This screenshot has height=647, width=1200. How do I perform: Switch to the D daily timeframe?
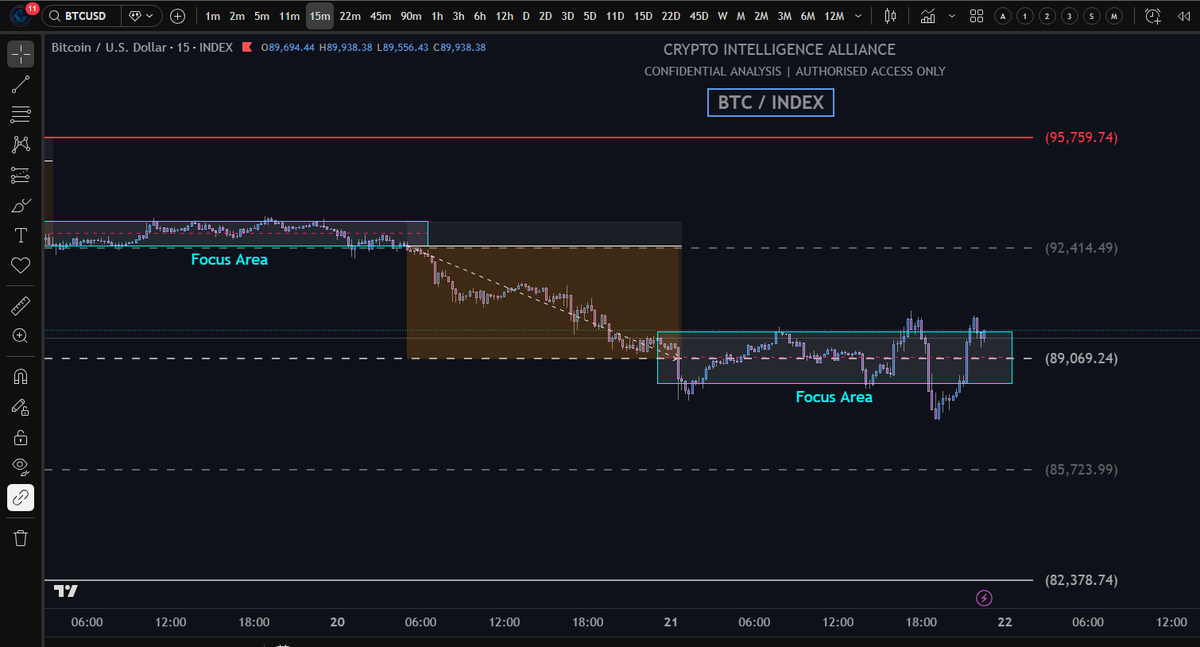(x=526, y=16)
